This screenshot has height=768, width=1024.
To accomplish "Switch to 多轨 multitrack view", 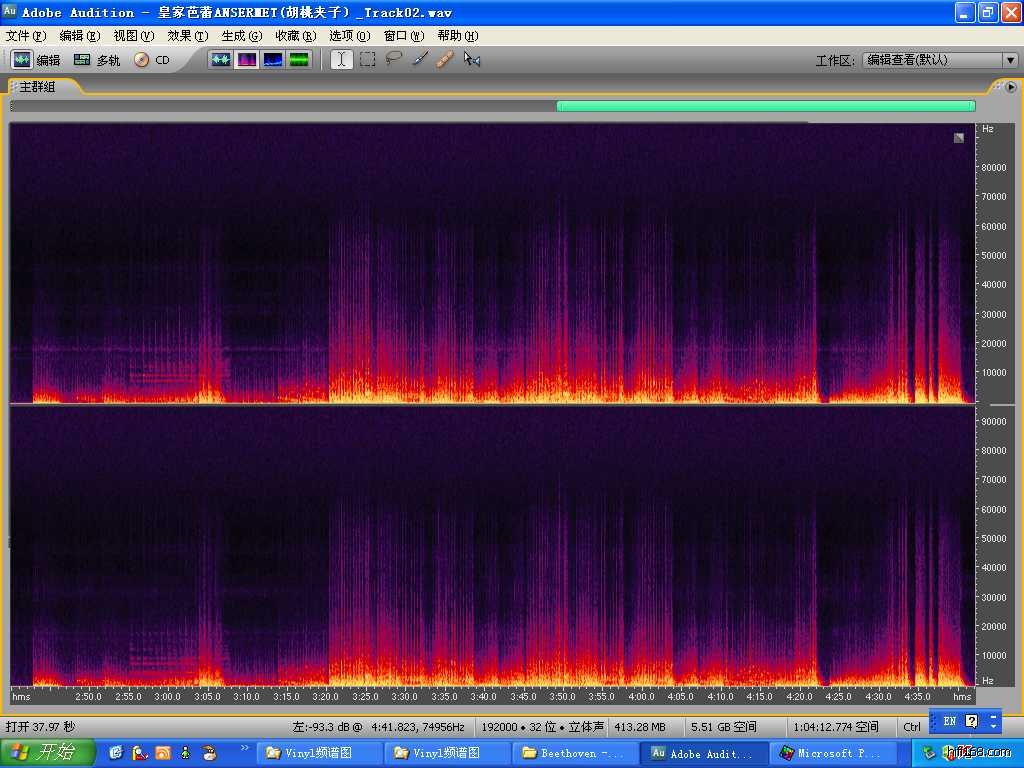I will [97, 60].
